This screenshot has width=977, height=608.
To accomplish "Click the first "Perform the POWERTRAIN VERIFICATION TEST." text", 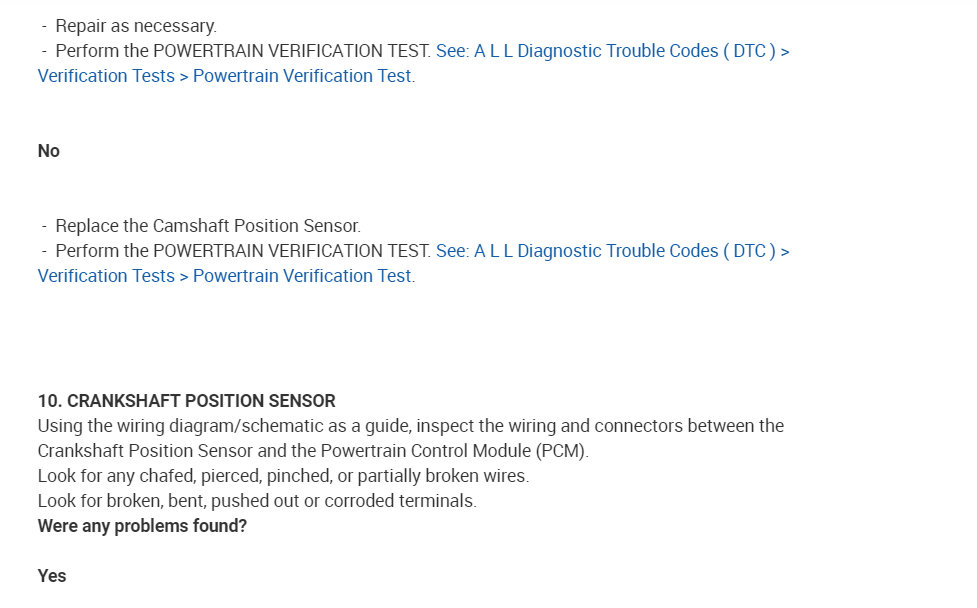I will point(243,51).
